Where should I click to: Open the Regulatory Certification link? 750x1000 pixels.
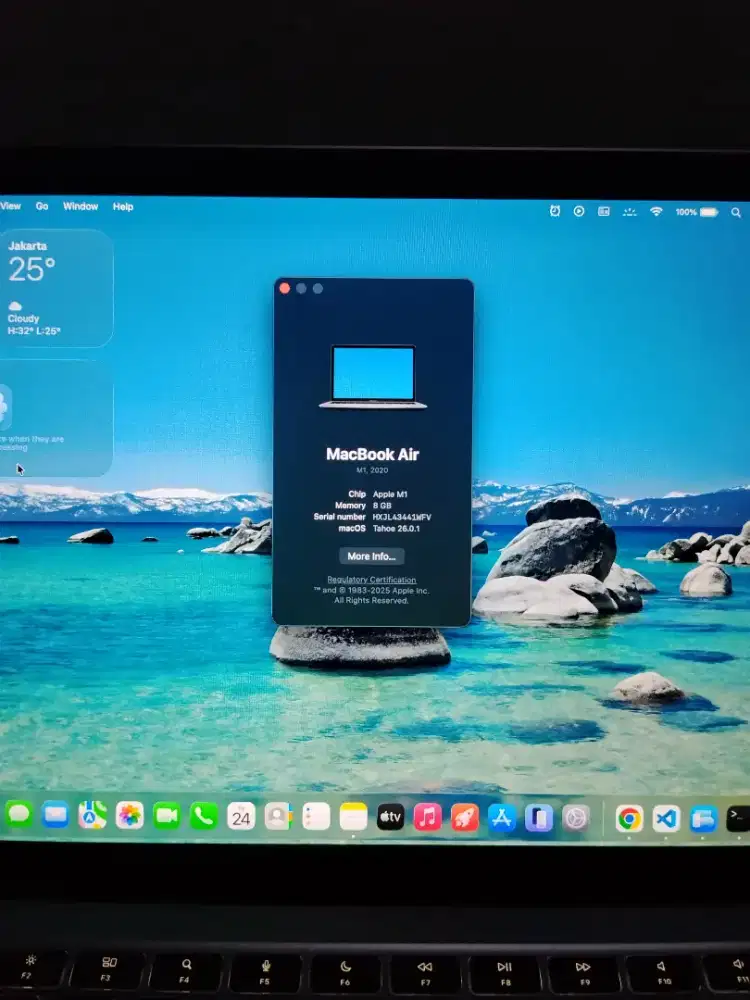coord(372,580)
